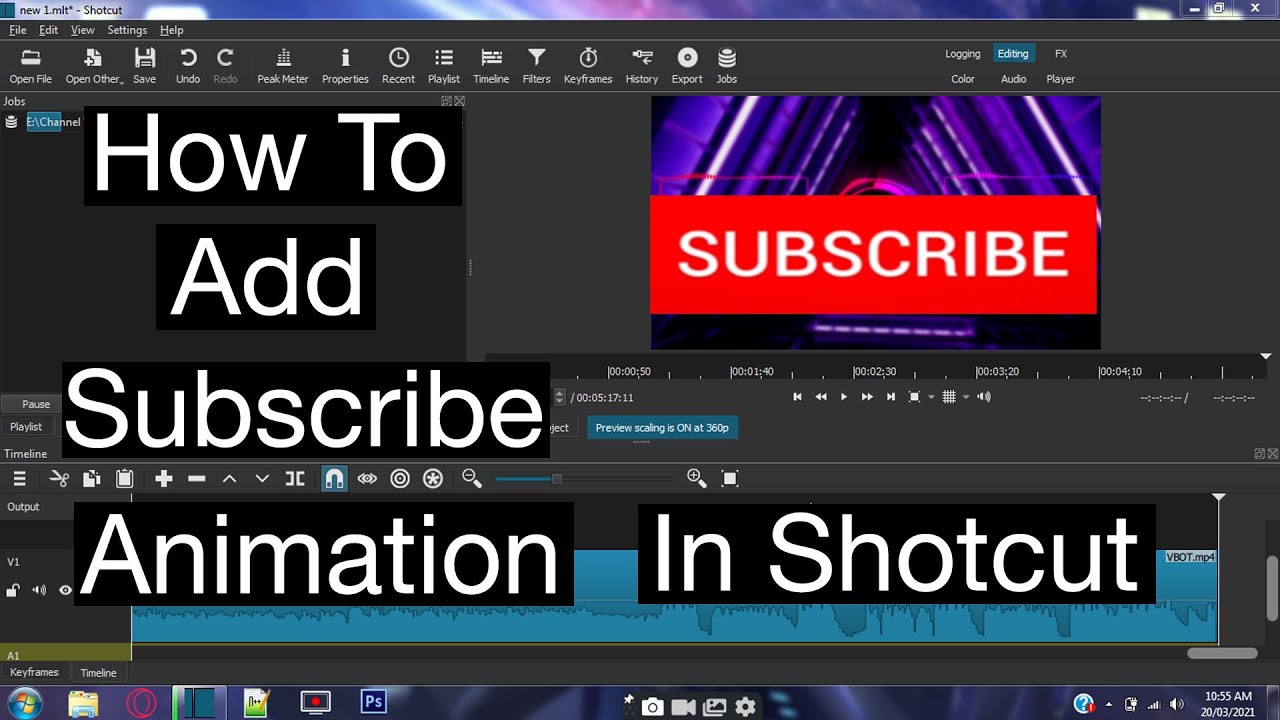Viewport: 1280px width, 720px height.
Task: Click the Redo toolbar icon
Action: [x=226, y=66]
